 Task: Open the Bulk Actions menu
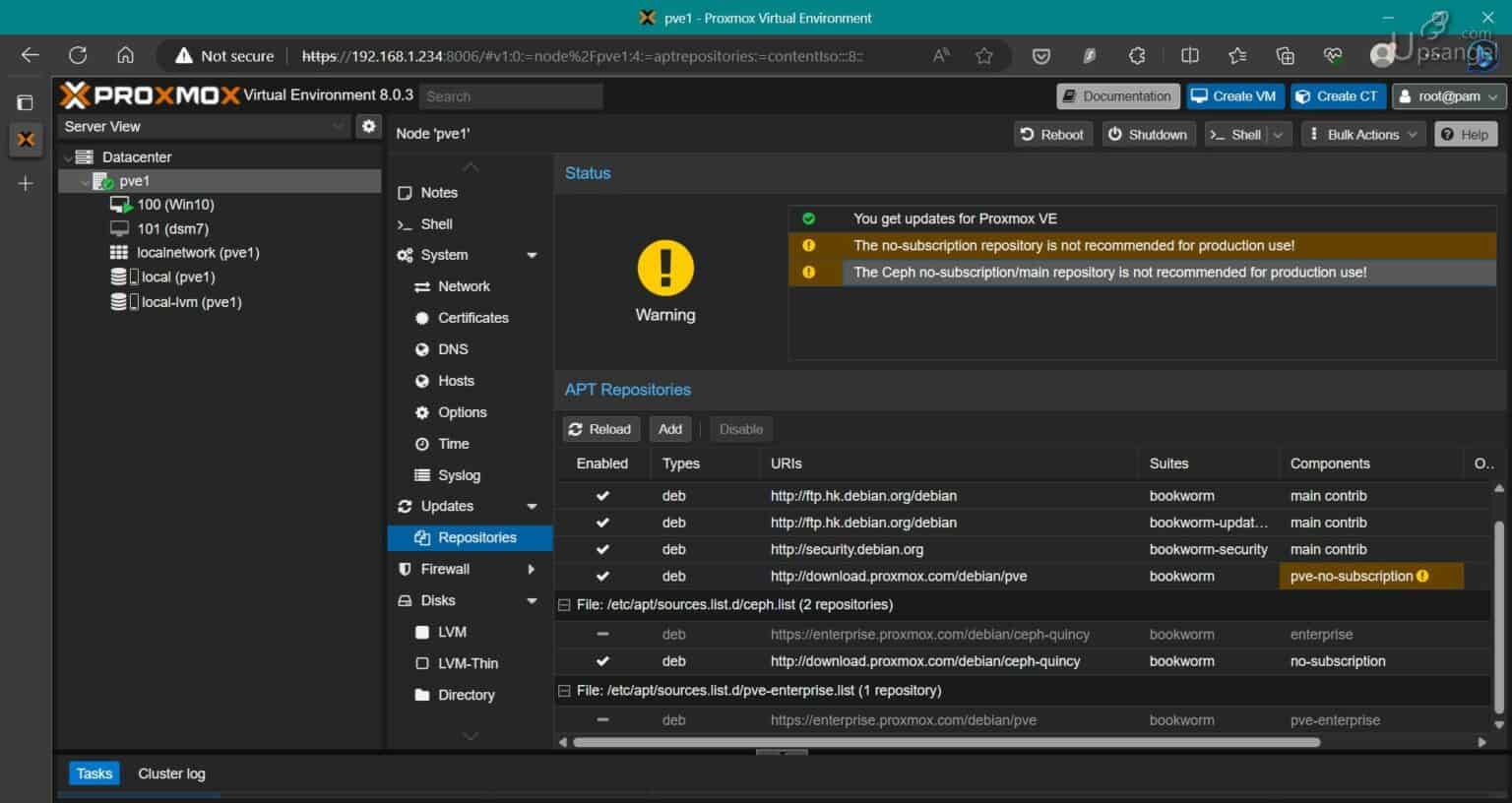point(1362,134)
